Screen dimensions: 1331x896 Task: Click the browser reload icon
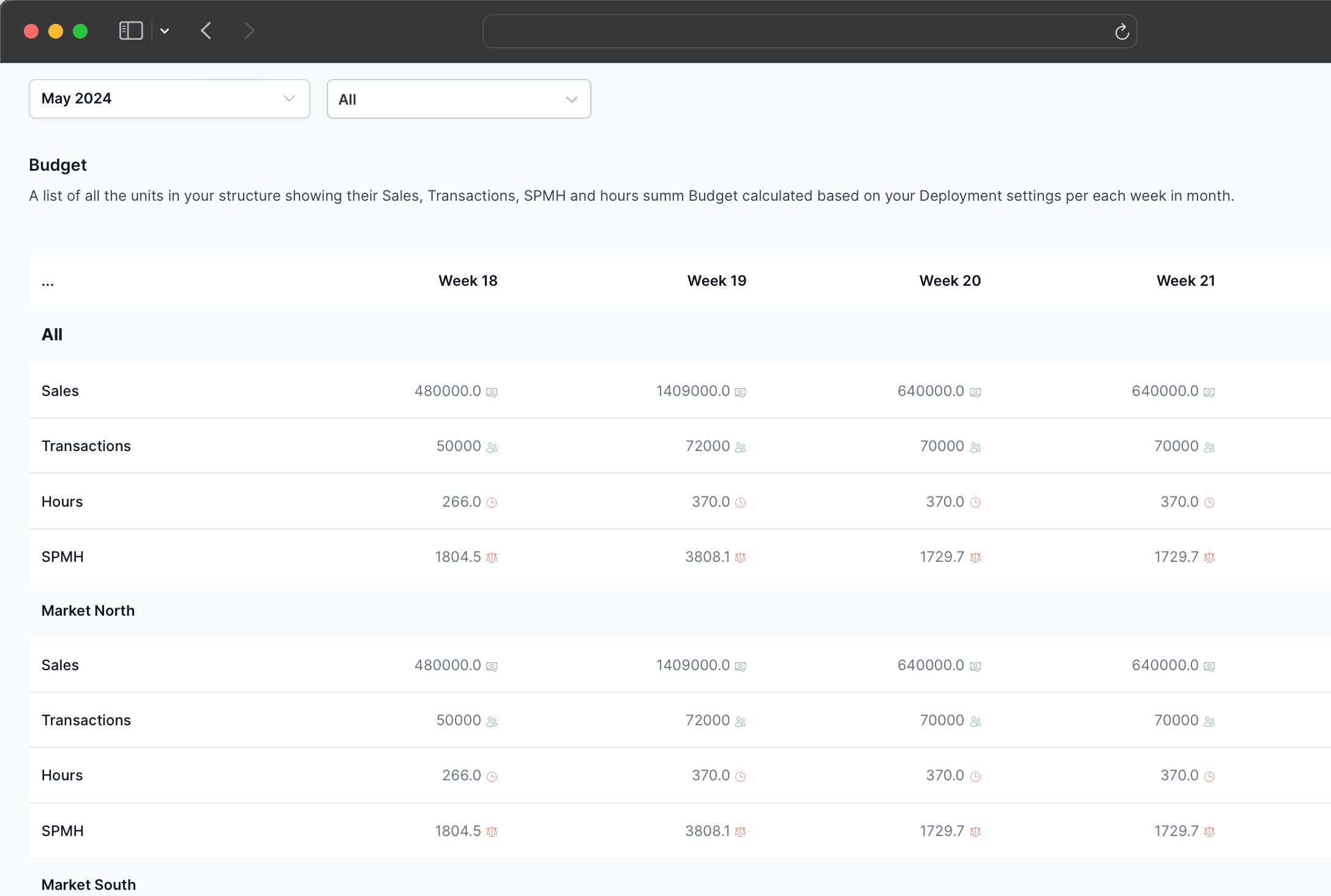click(x=1122, y=31)
